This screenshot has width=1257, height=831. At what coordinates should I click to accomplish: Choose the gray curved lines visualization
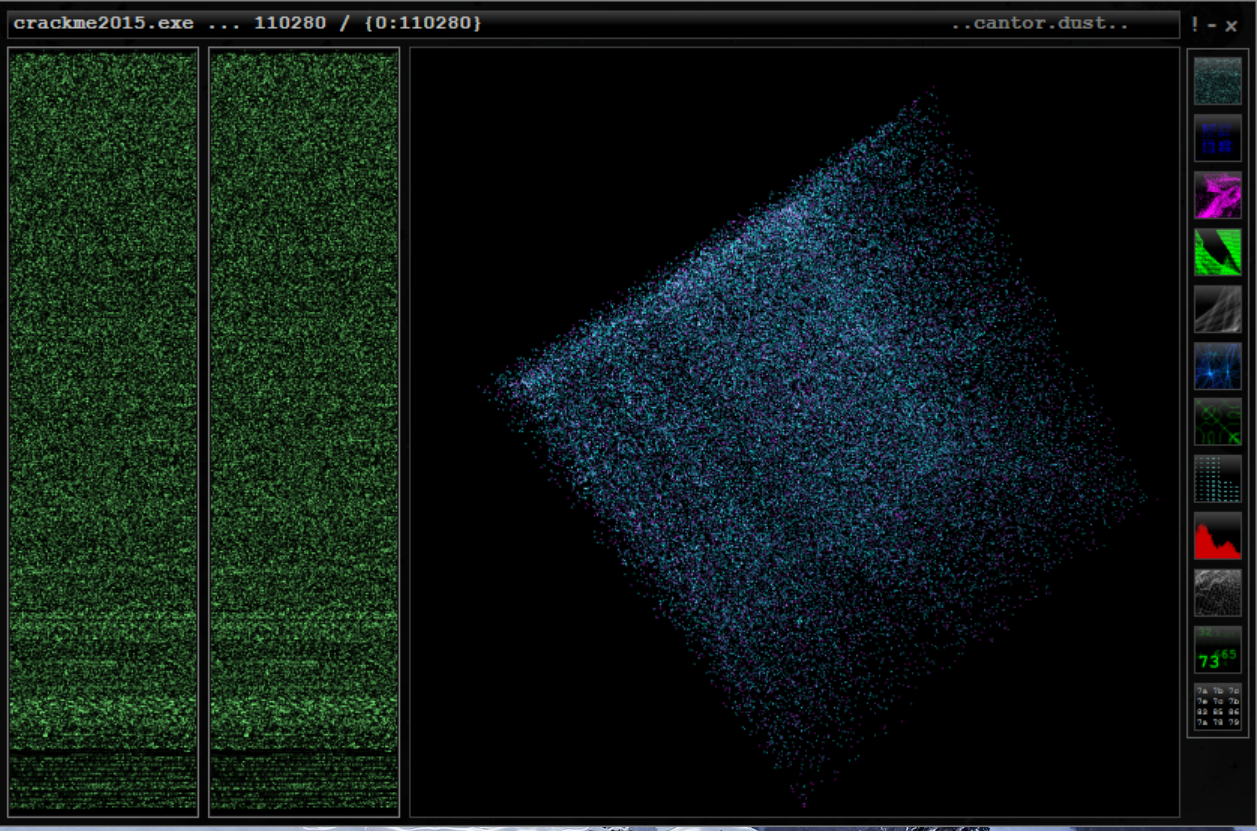point(1217,309)
